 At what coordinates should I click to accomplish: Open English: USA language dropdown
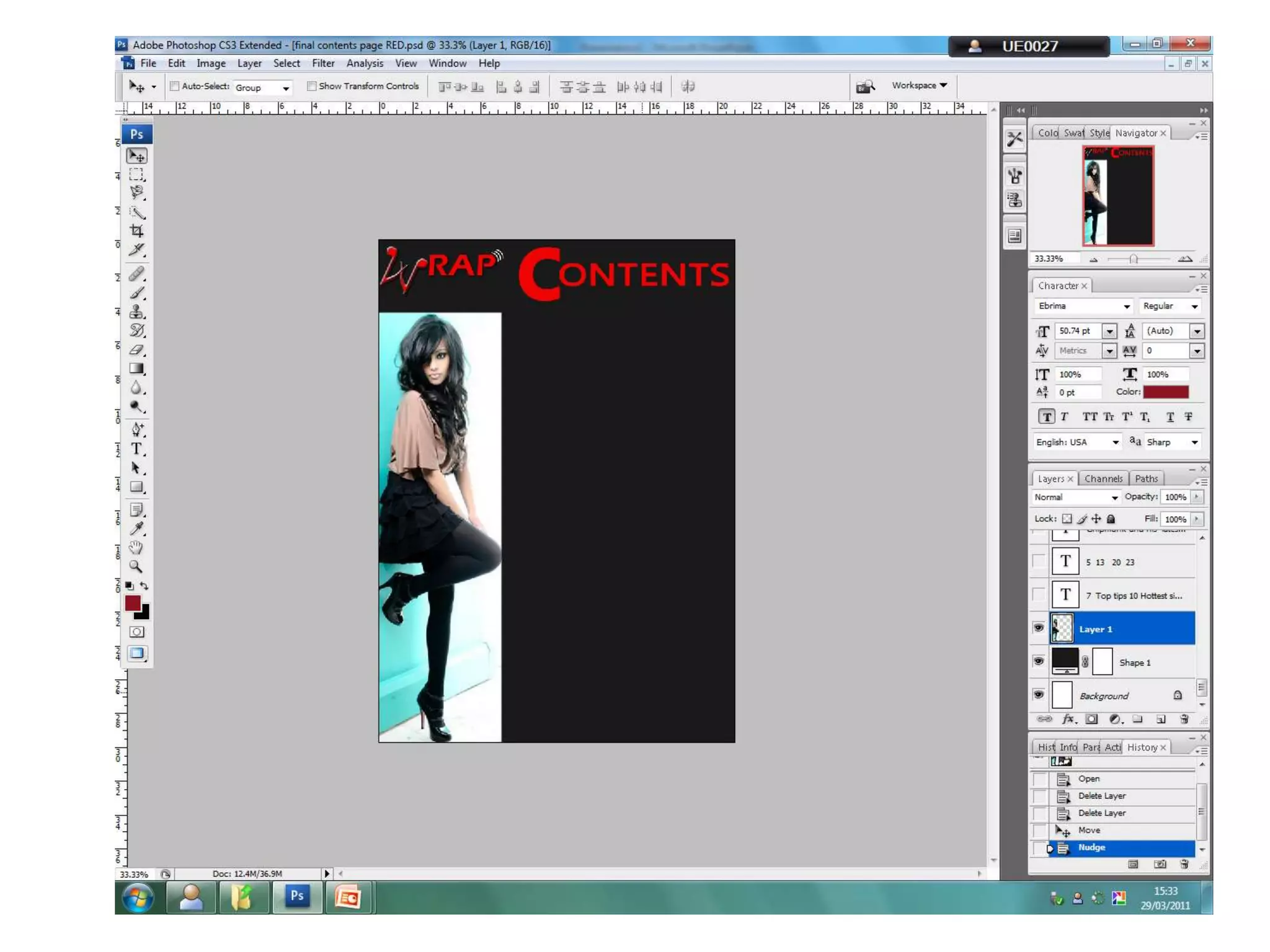pyautogui.click(x=1078, y=442)
